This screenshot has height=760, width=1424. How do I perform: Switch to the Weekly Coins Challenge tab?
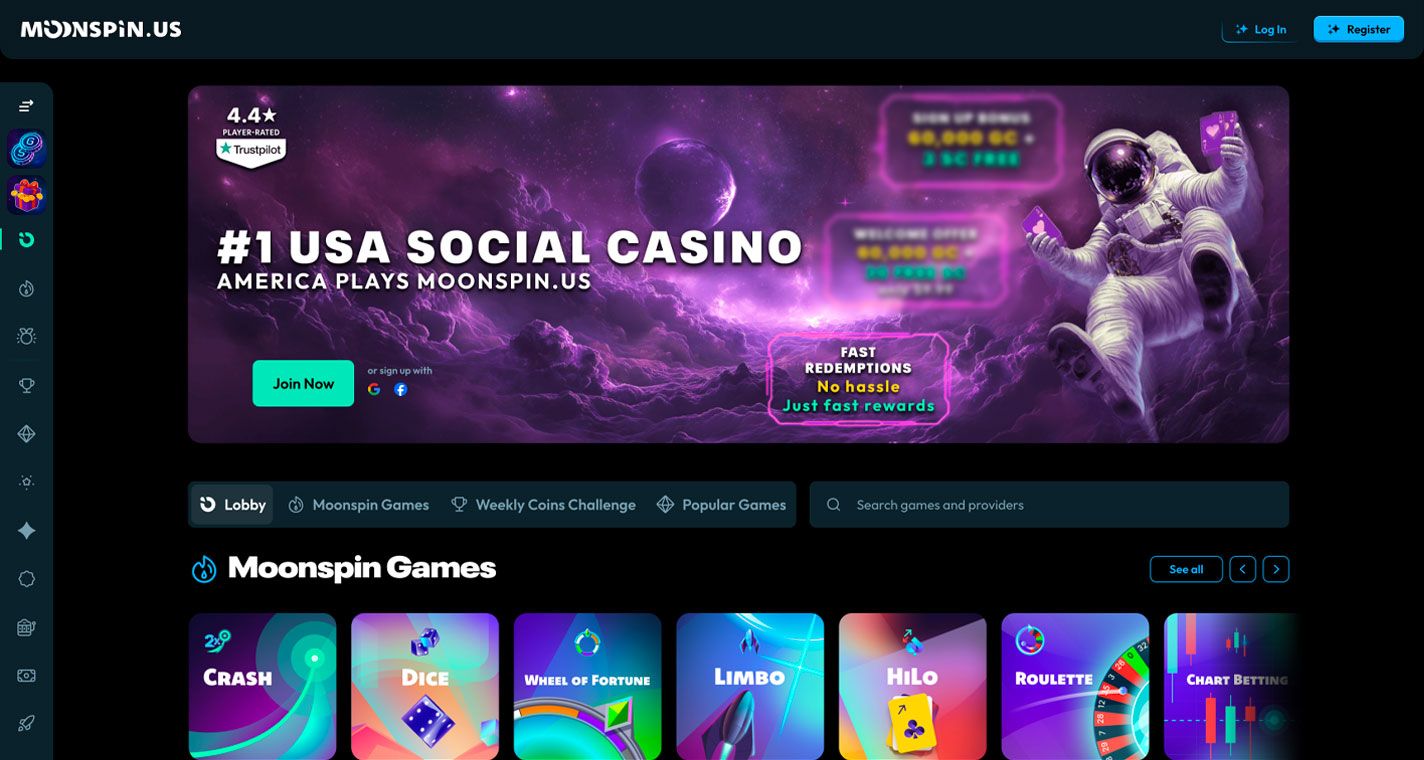coord(544,505)
